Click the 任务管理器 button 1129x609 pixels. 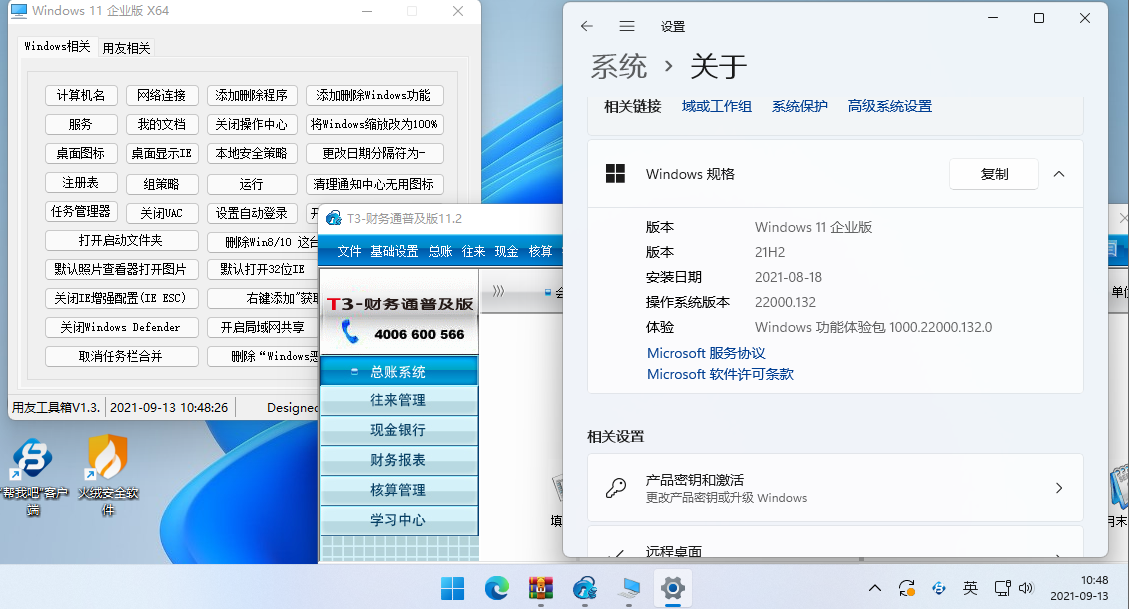[81, 212]
